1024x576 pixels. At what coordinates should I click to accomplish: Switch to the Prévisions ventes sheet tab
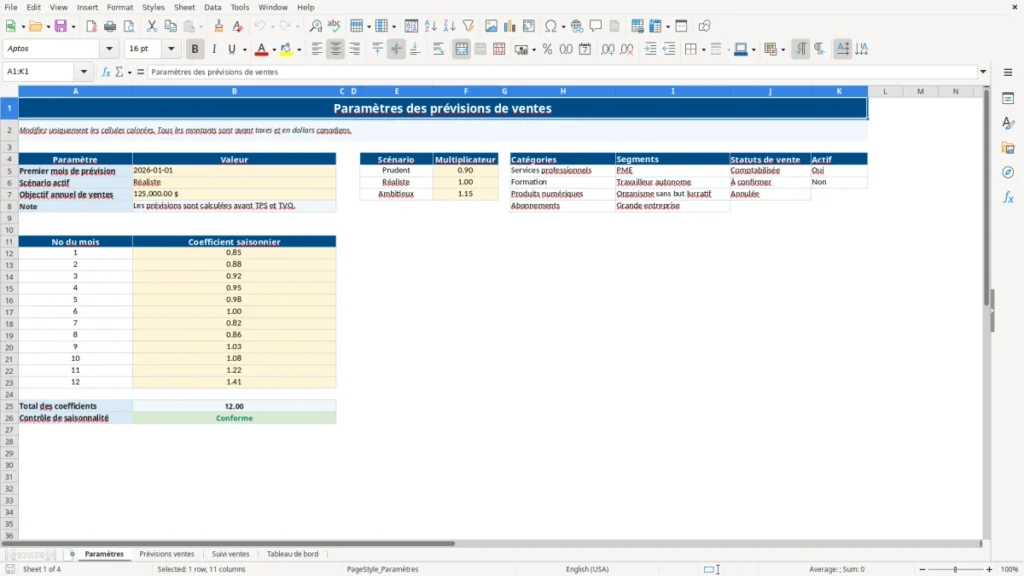point(167,554)
